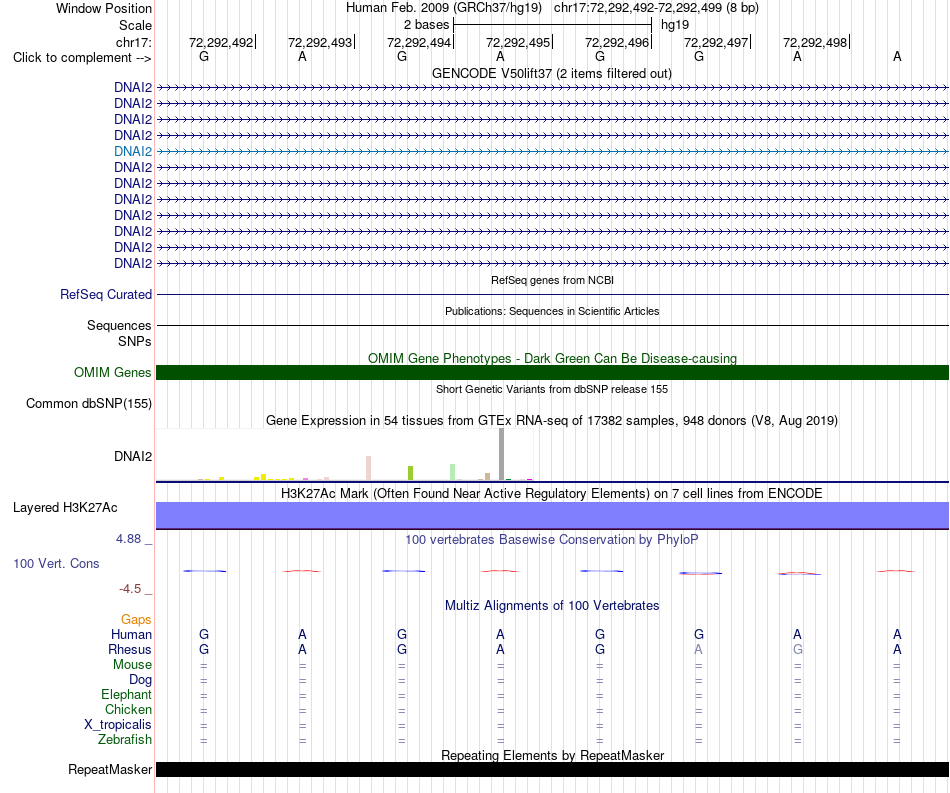
Task: Select the OMIM Genes track label
Action: [x=112, y=373]
